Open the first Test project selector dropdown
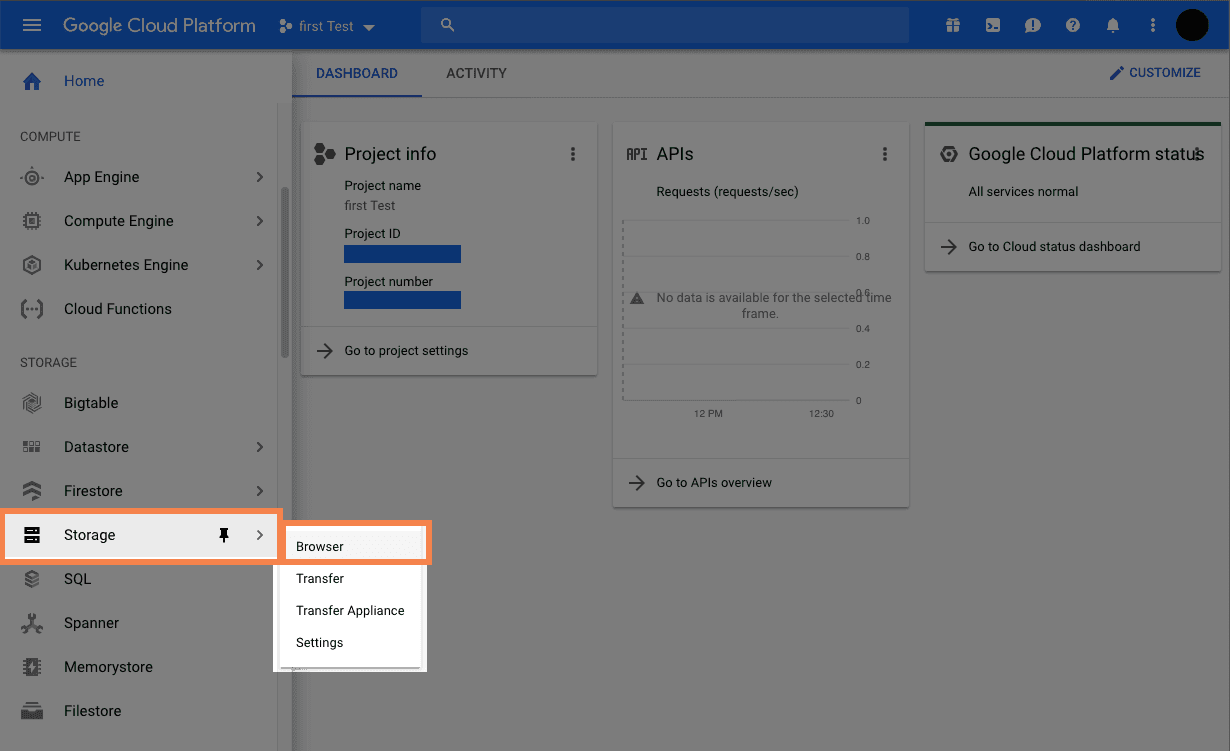This screenshot has height=751, width=1230. pos(327,26)
